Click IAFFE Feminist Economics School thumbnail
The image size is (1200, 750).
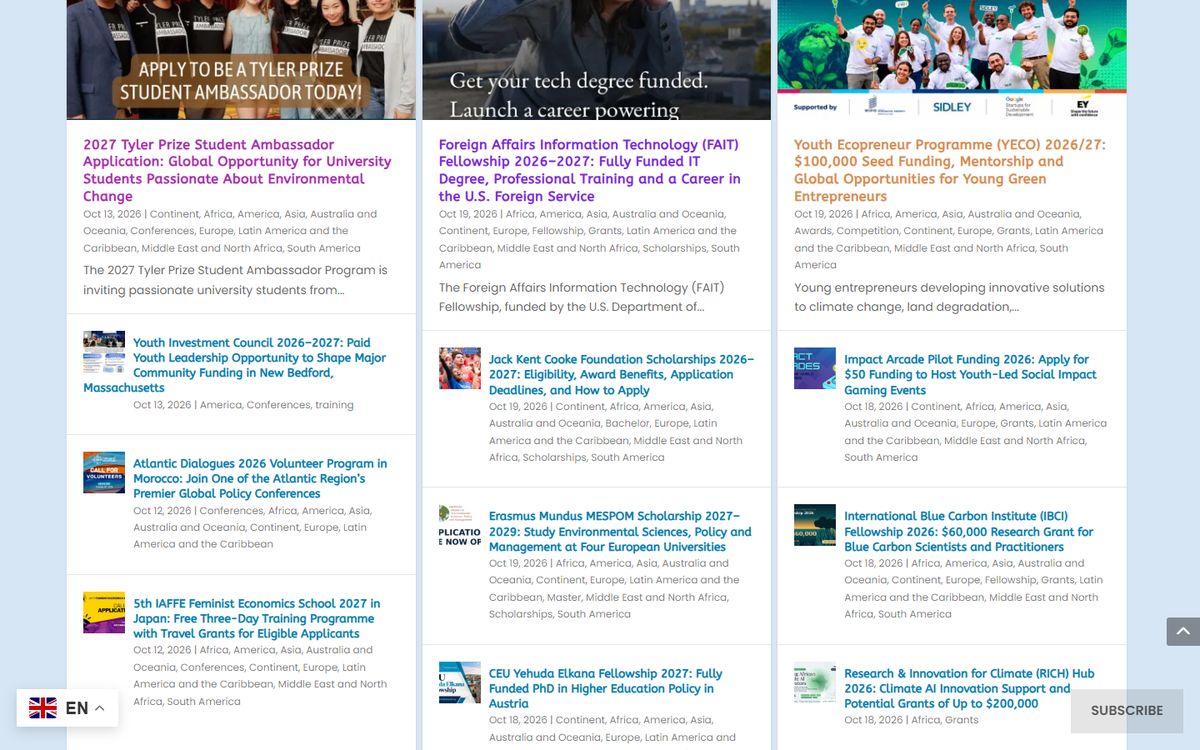104,612
